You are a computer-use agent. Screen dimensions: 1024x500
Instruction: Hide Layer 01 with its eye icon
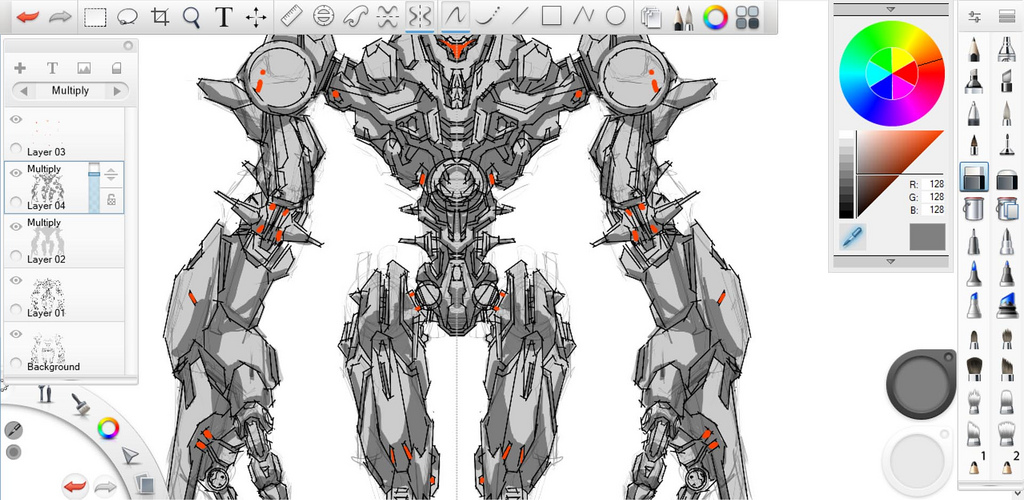(x=16, y=280)
